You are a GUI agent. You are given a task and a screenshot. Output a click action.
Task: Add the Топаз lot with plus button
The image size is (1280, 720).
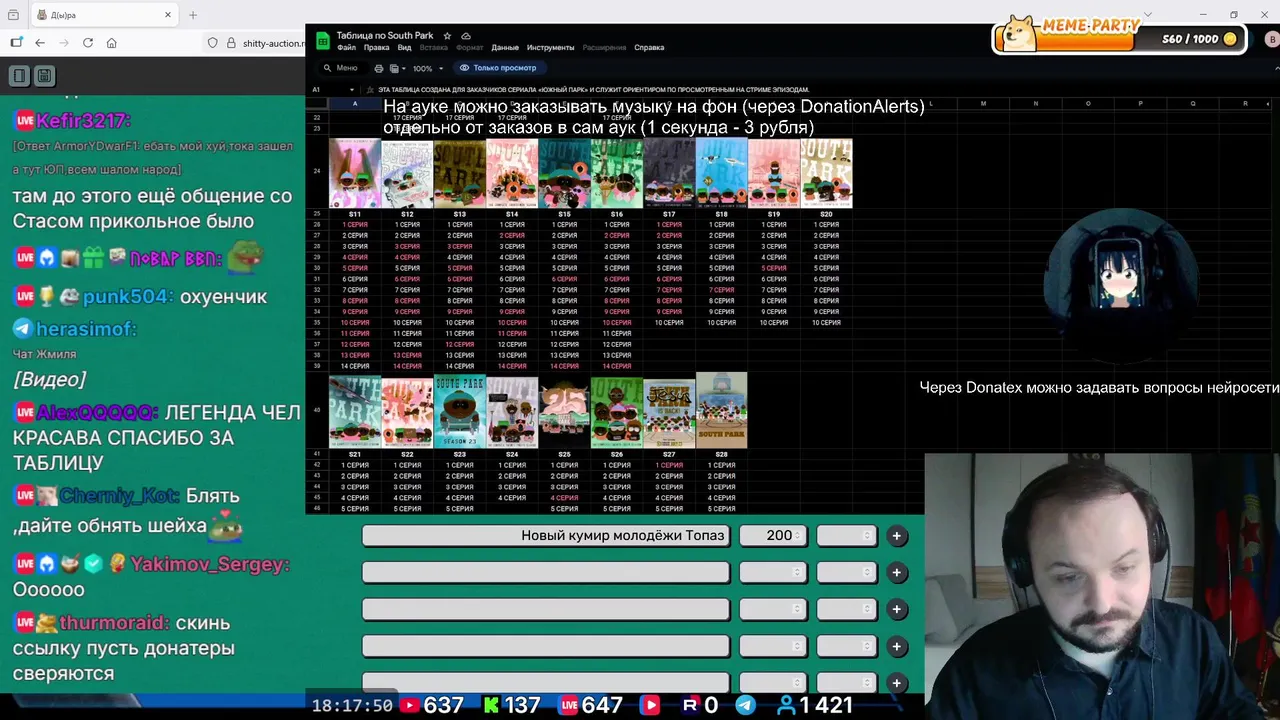point(897,536)
